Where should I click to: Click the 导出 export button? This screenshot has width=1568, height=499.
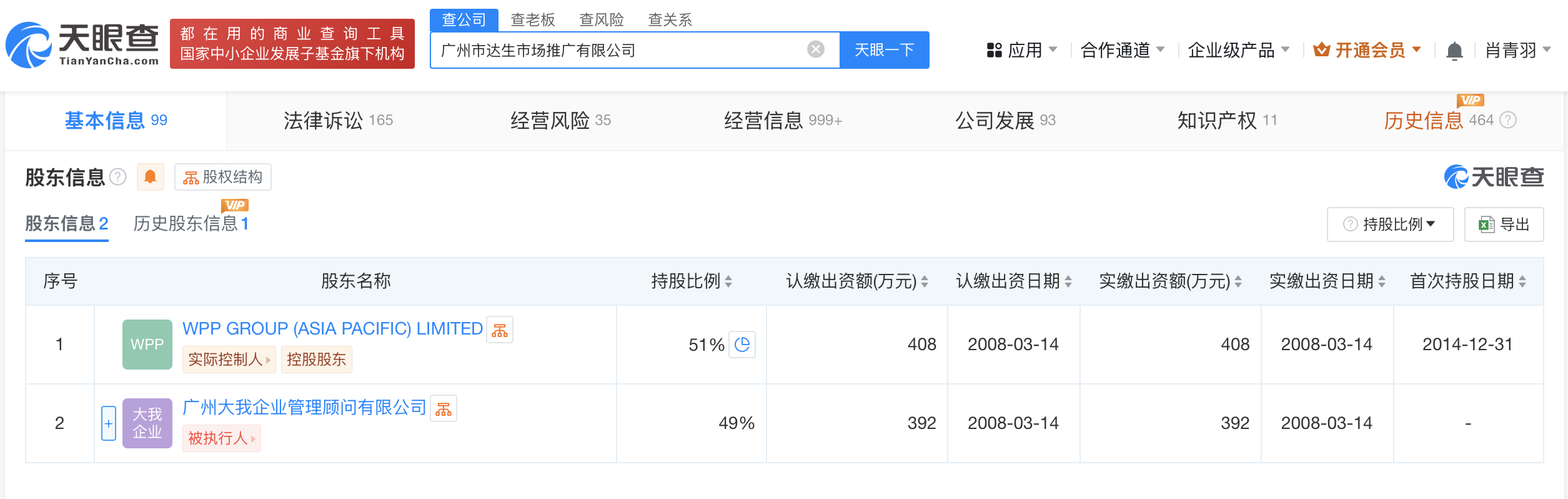coord(1504,224)
